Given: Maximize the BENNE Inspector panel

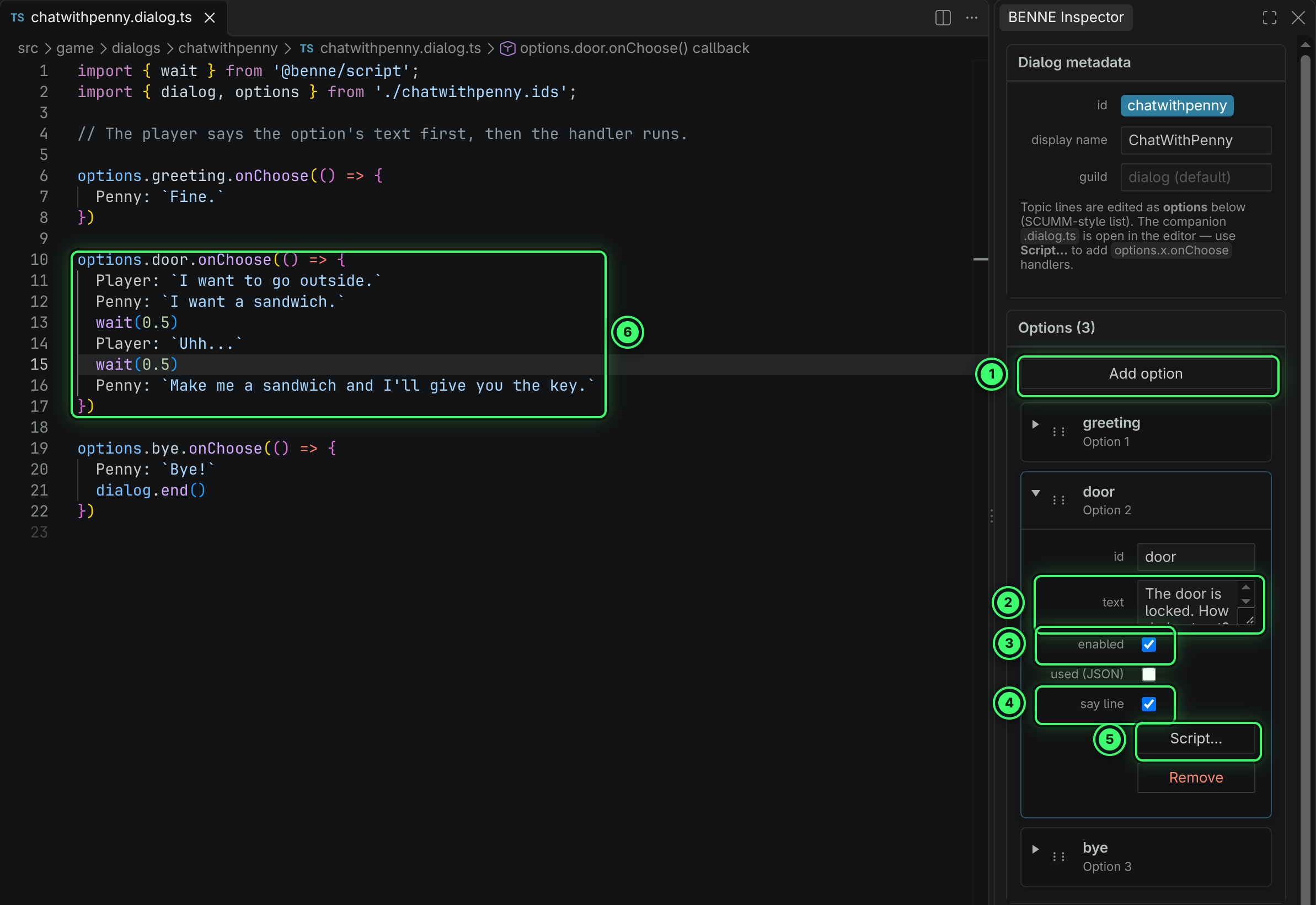Looking at the screenshot, I should 1270,18.
